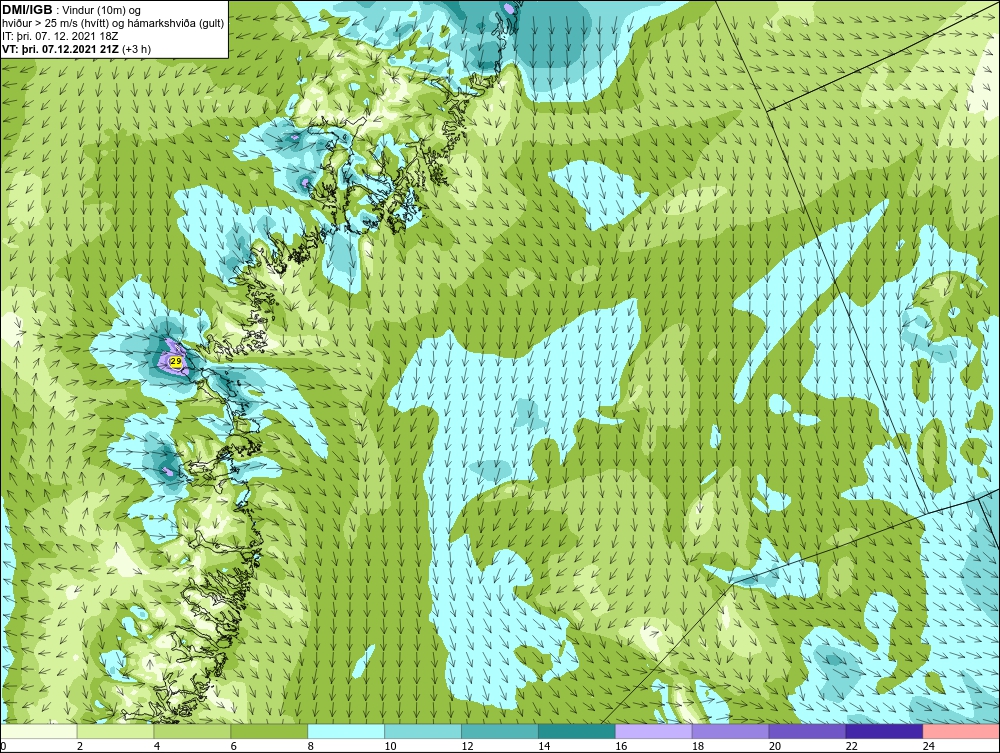Click the dark teal 14–16 m/s legend swatch
Image resolution: width=1000 pixels, height=753 pixels.
(x=577, y=731)
